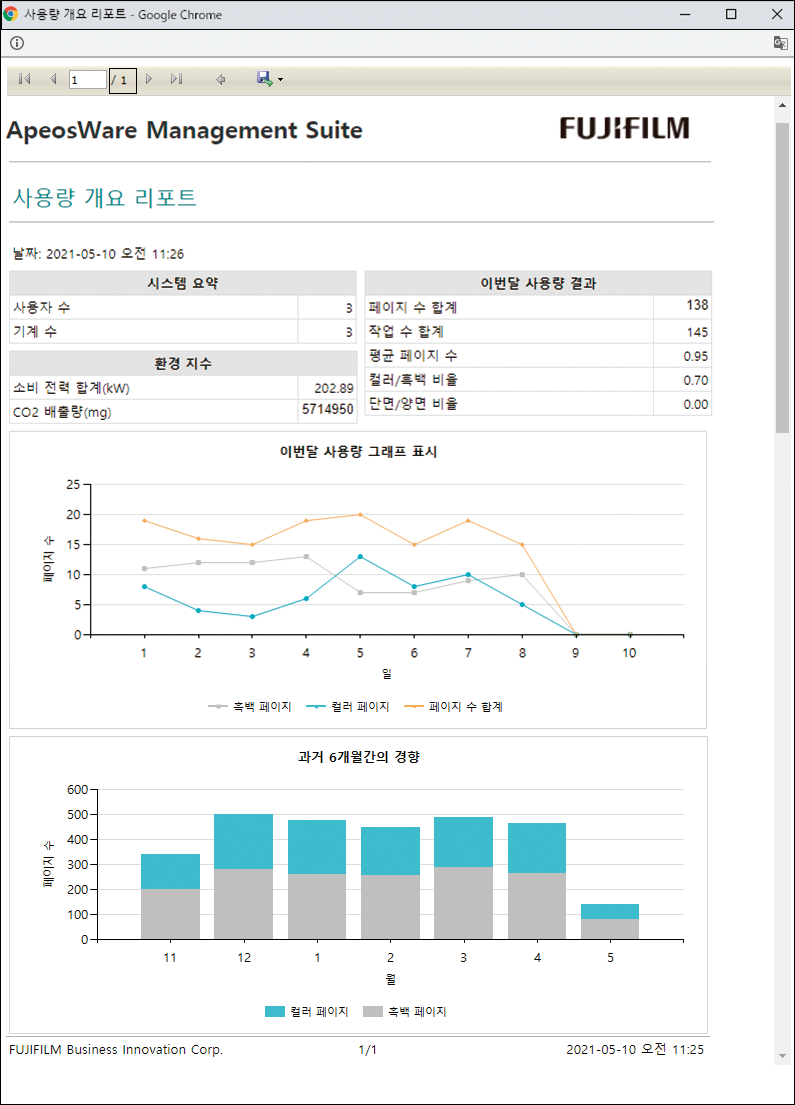Viewport: 795px width, 1105px height.
Task: Click the 컬러 페이지 line chart legend
Action: pyautogui.click(x=347, y=706)
